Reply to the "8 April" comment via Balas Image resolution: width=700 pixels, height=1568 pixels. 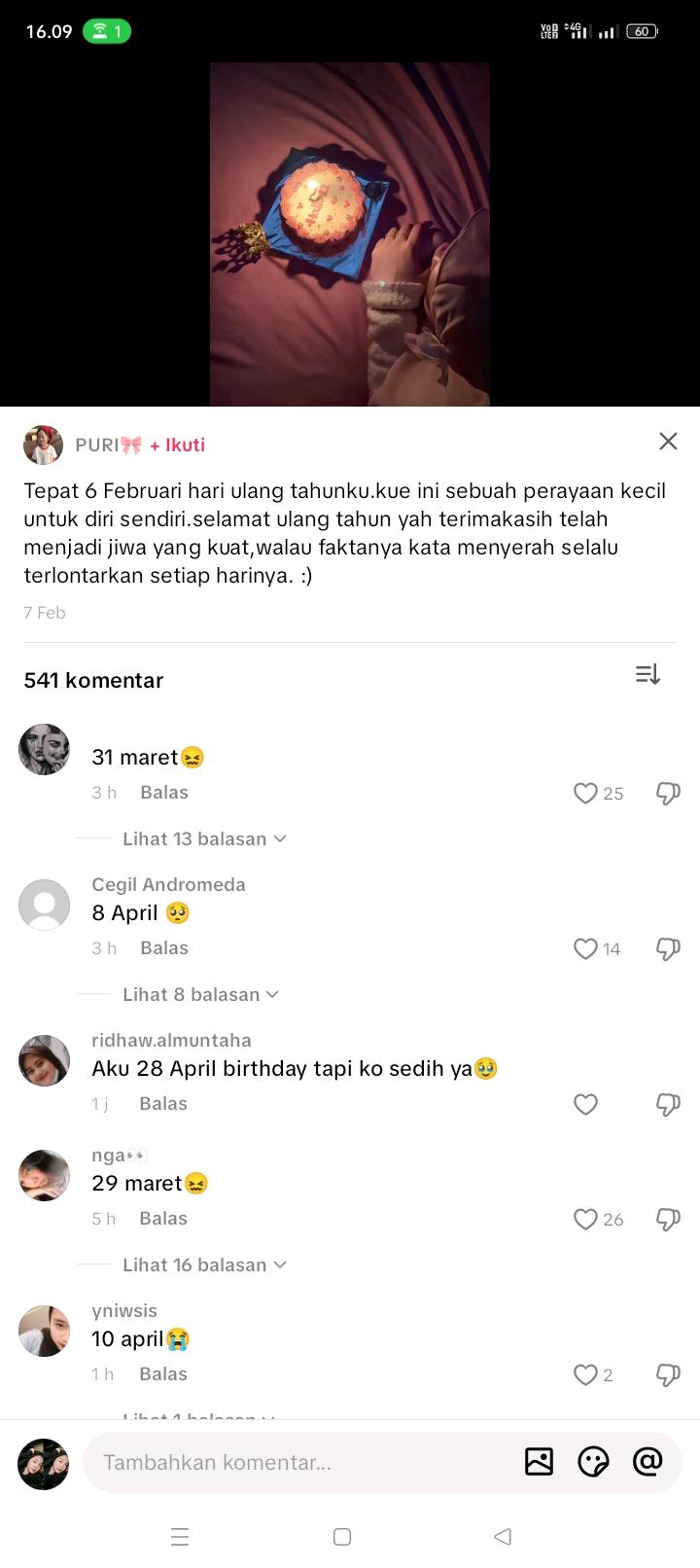(x=163, y=947)
